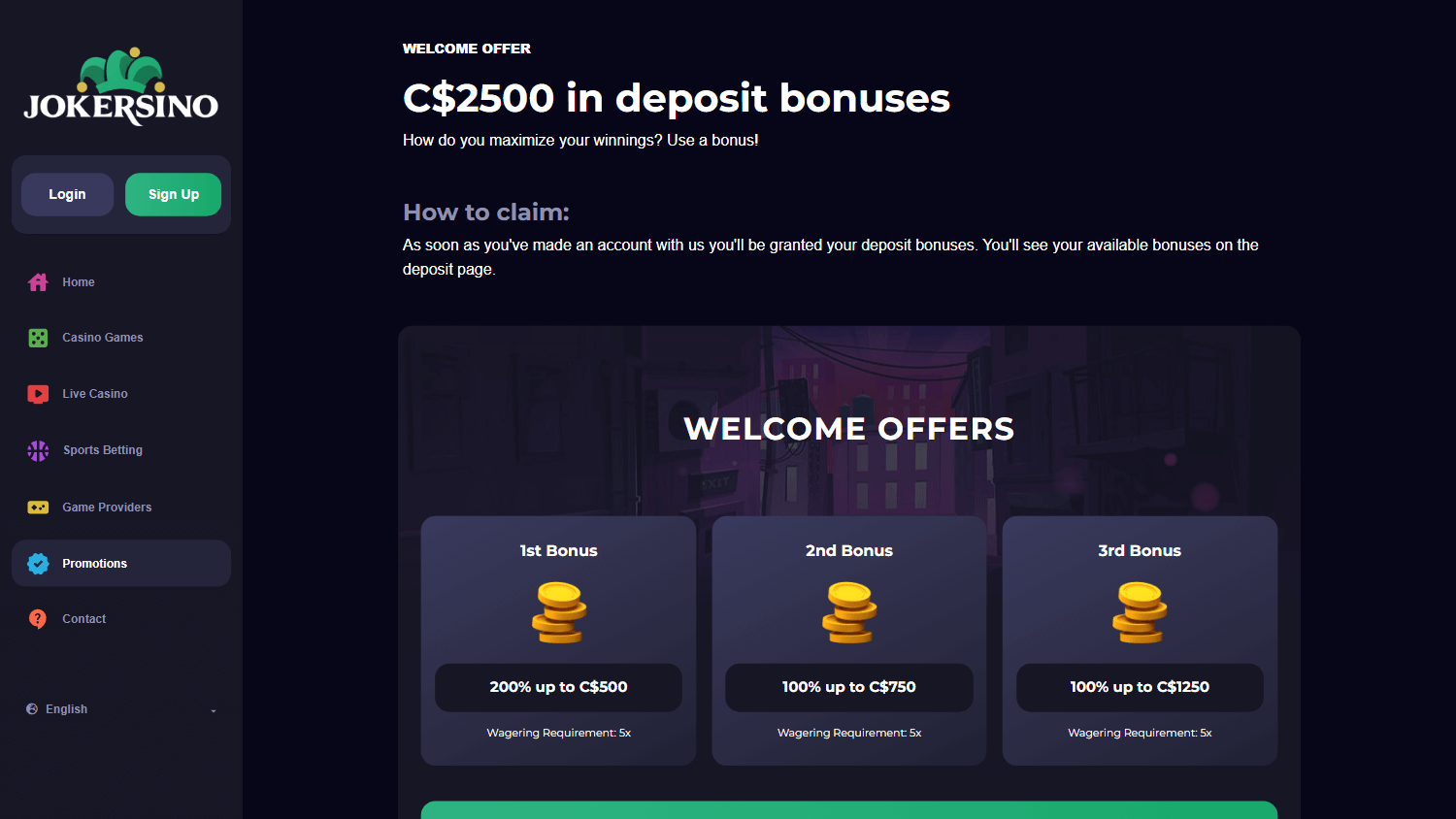
Task: Click the red Live Casino play icon
Action: tap(38, 394)
